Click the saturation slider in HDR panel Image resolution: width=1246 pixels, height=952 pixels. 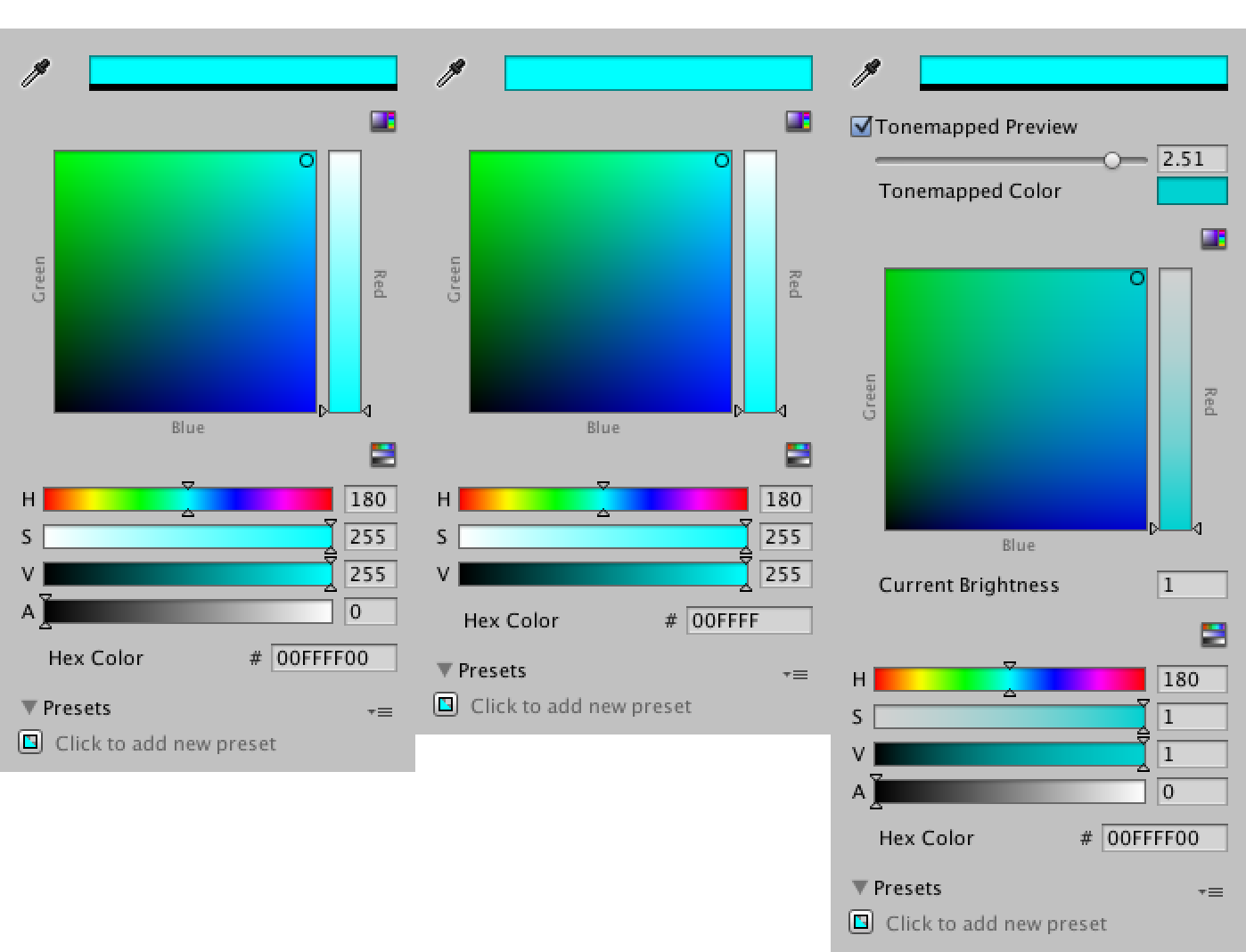1010,717
